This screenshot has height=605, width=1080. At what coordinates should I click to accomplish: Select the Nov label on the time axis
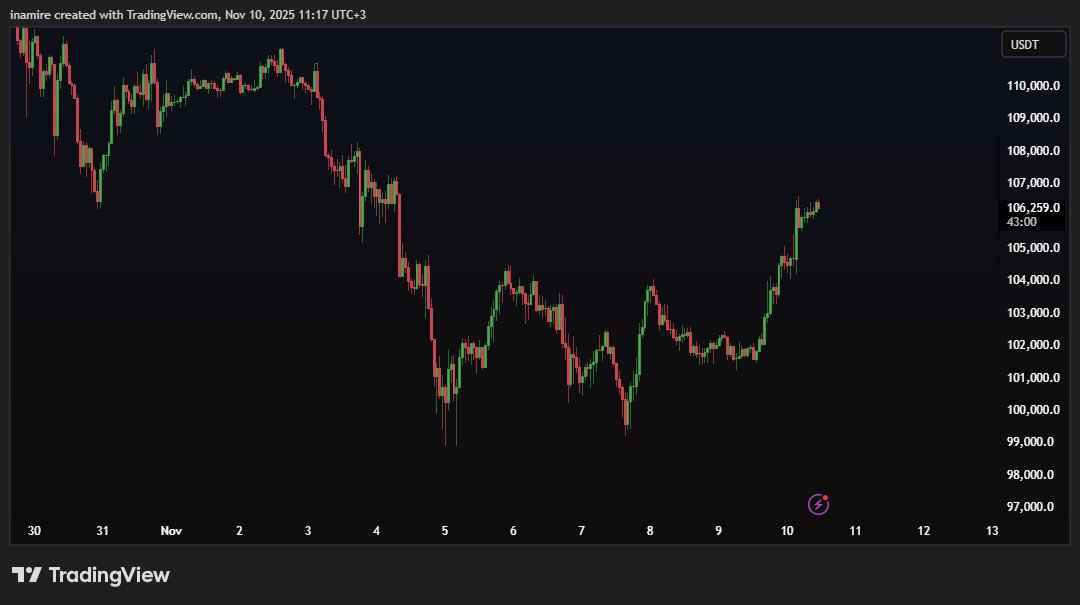171,530
